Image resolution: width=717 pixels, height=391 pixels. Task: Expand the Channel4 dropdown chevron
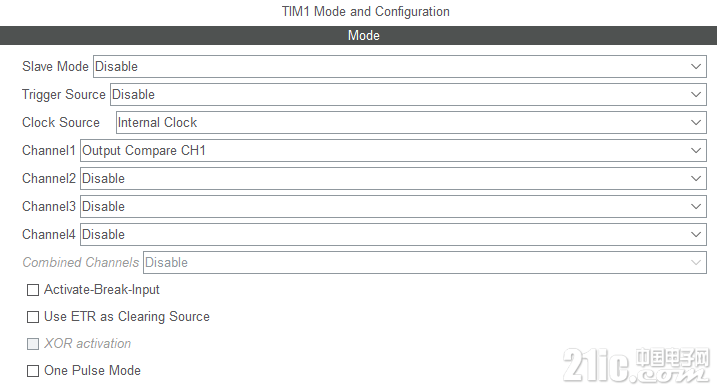[696, 235]
